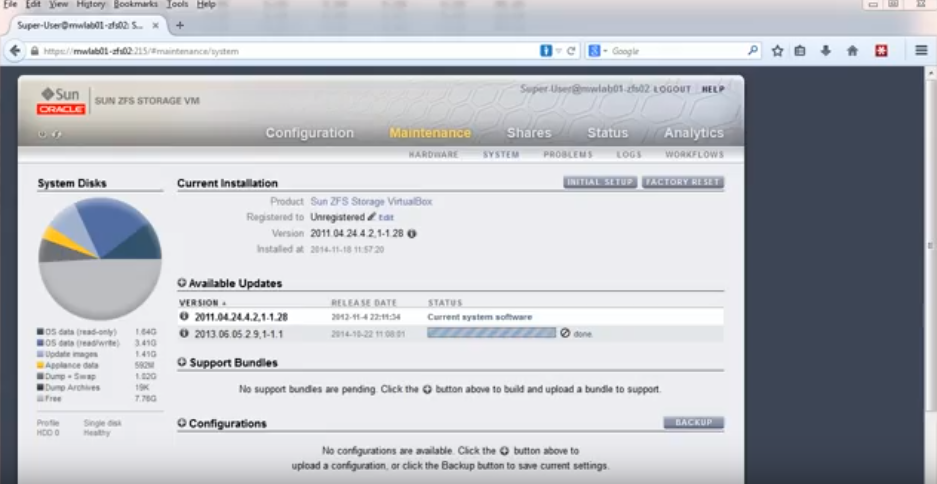The width and height of the screenshot is (937, 484).
Task: Close the Super-User@mwlab01-zfs02 tab
Action: point(155,26)
